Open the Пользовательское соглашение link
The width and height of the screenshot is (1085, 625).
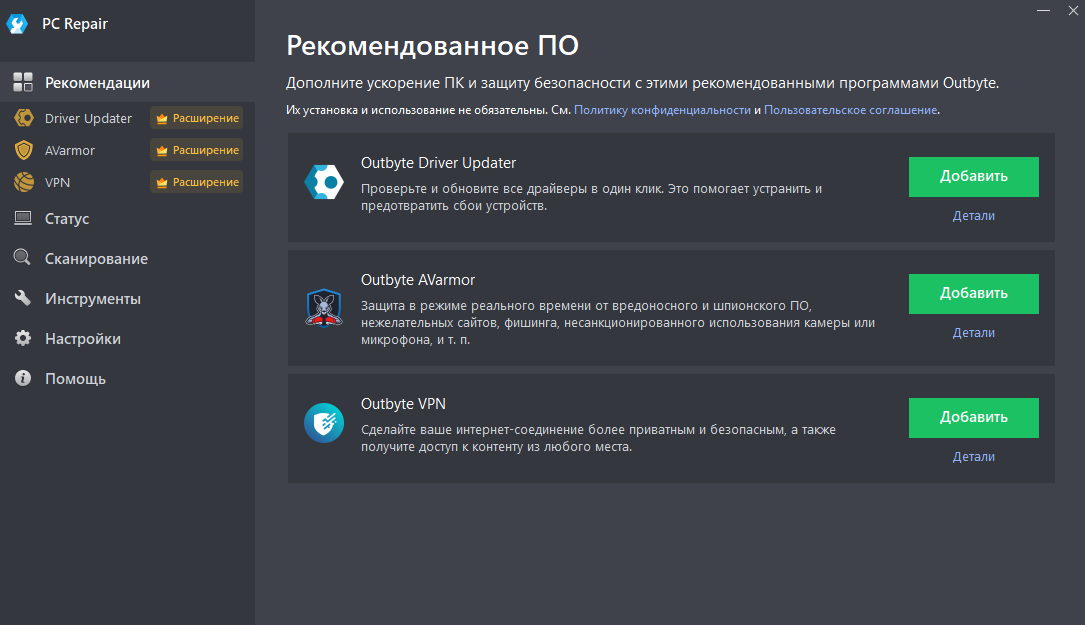click(x=850, y=110)
